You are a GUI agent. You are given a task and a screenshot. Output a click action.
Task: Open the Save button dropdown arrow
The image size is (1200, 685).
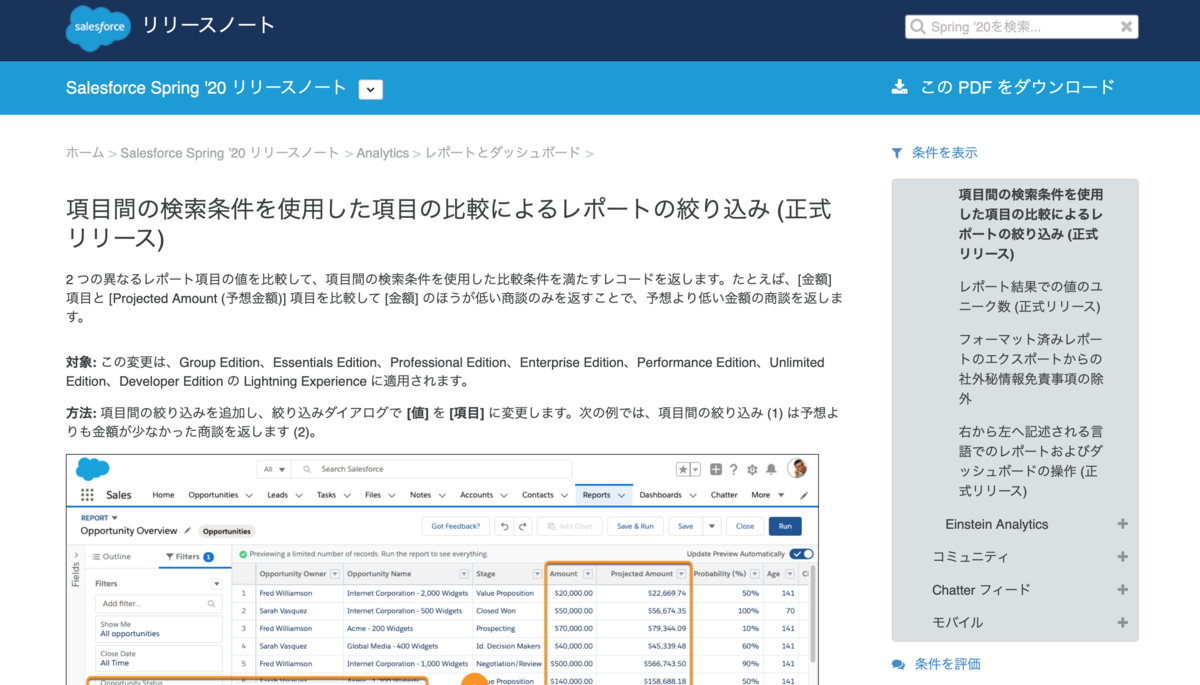tap(712, 526)
